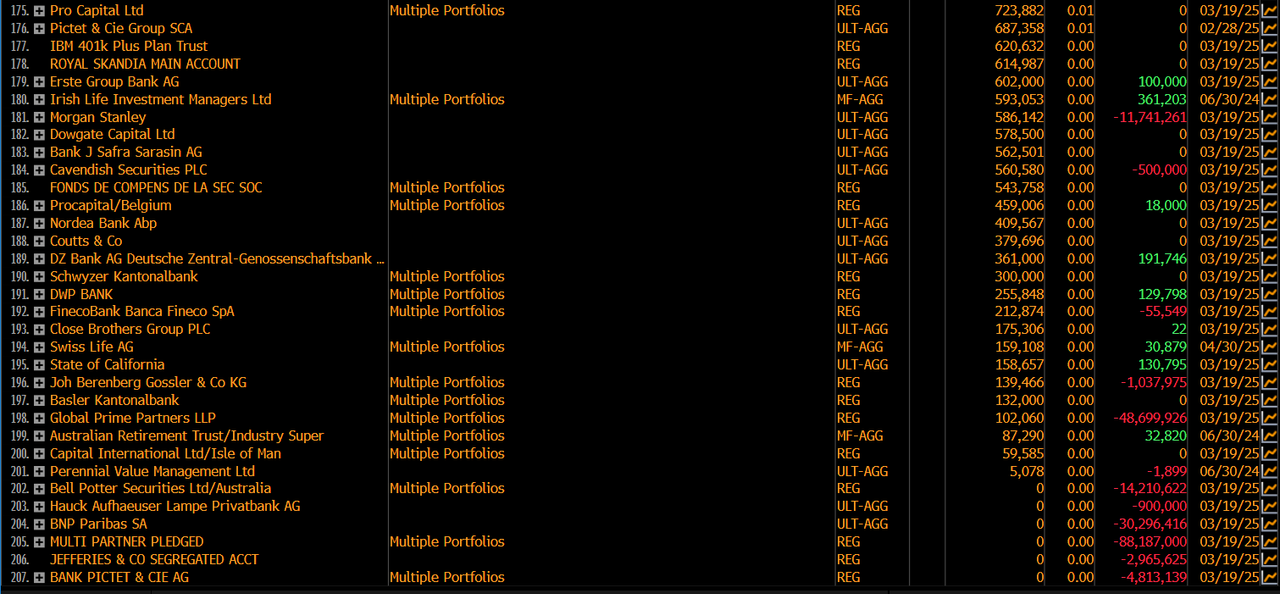Expand the DWP BANK row

click(39, 295)
